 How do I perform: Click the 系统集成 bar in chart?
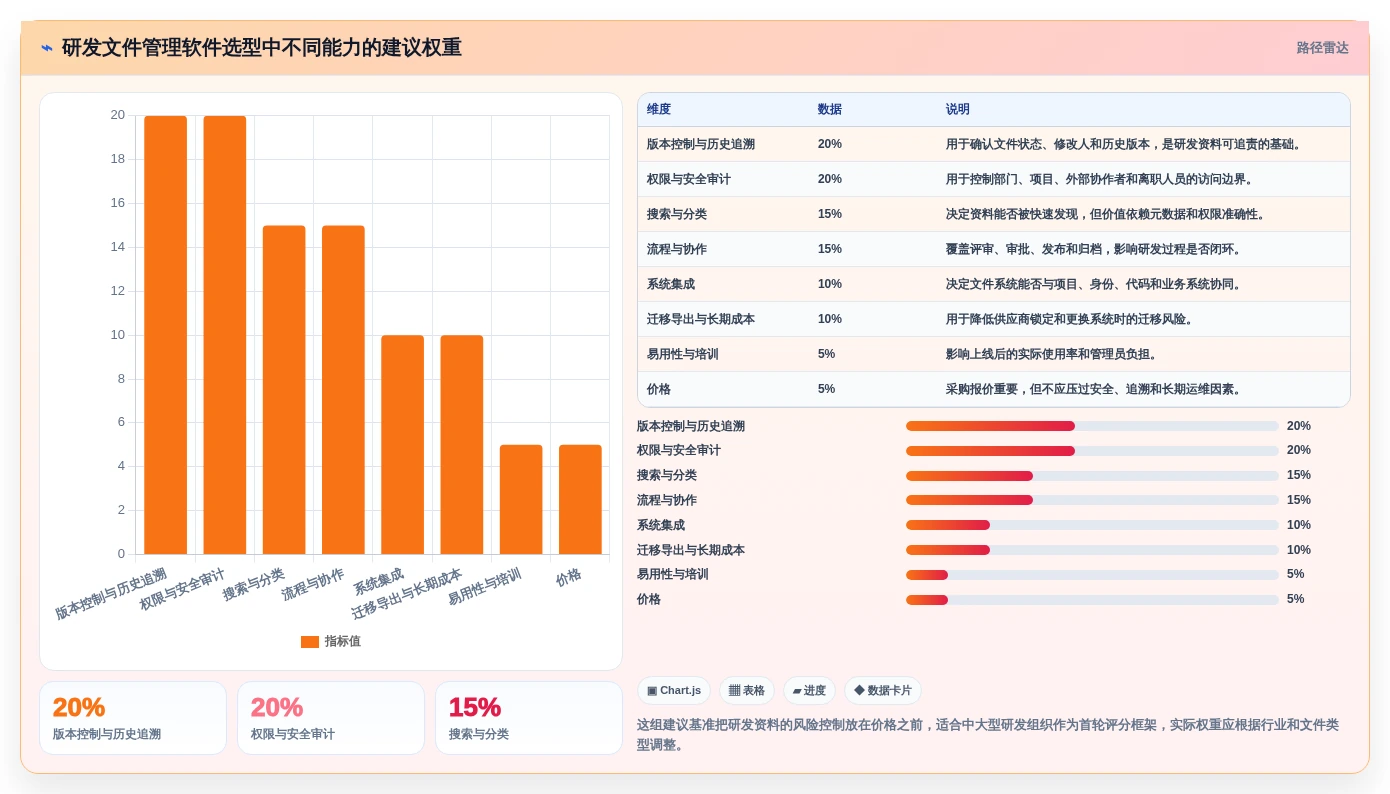(402, 445)
